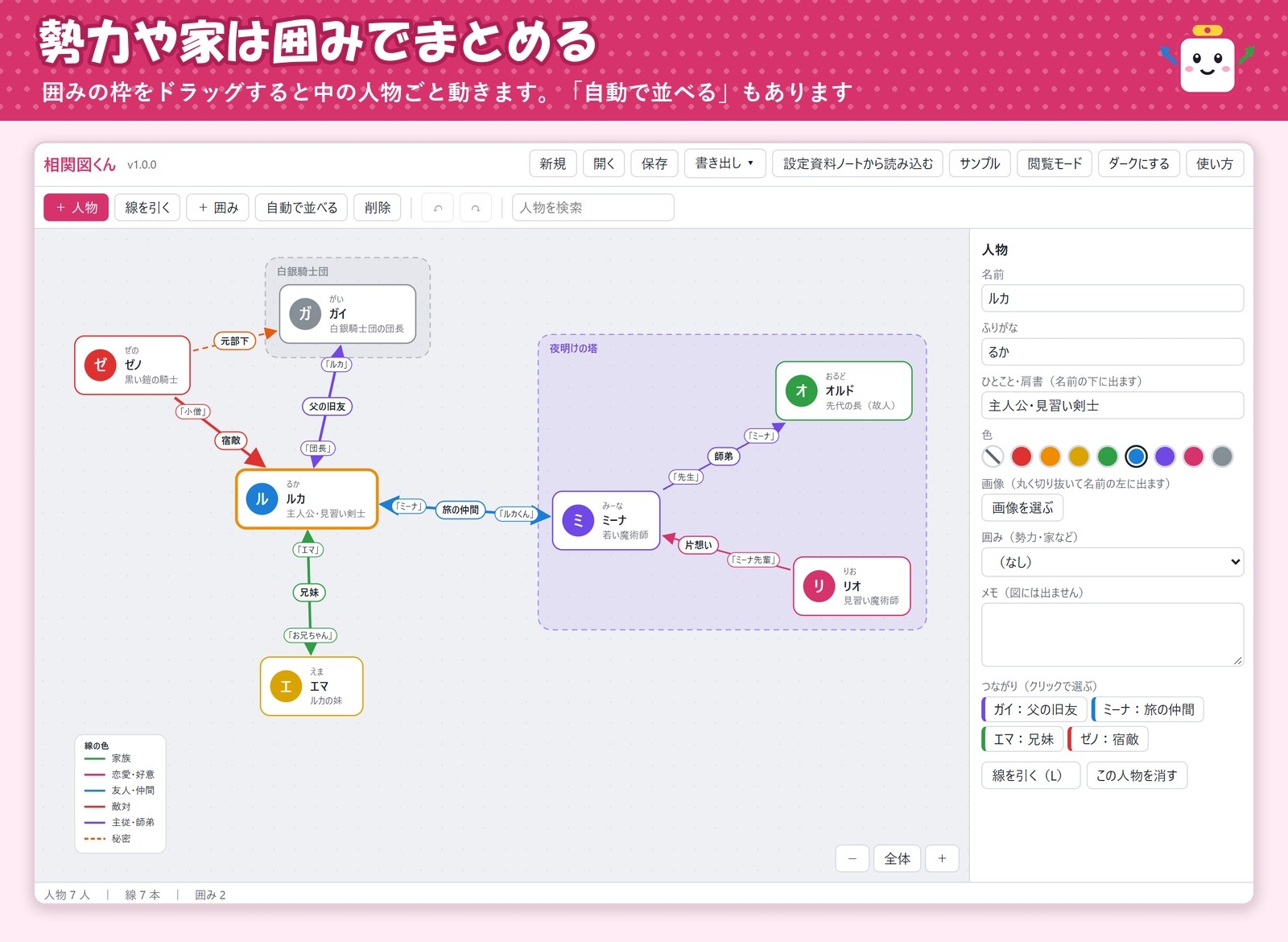Screen dimensions: 1288x942
Task: Click the エマ yellow avatar circle
Action: point(286,686)
